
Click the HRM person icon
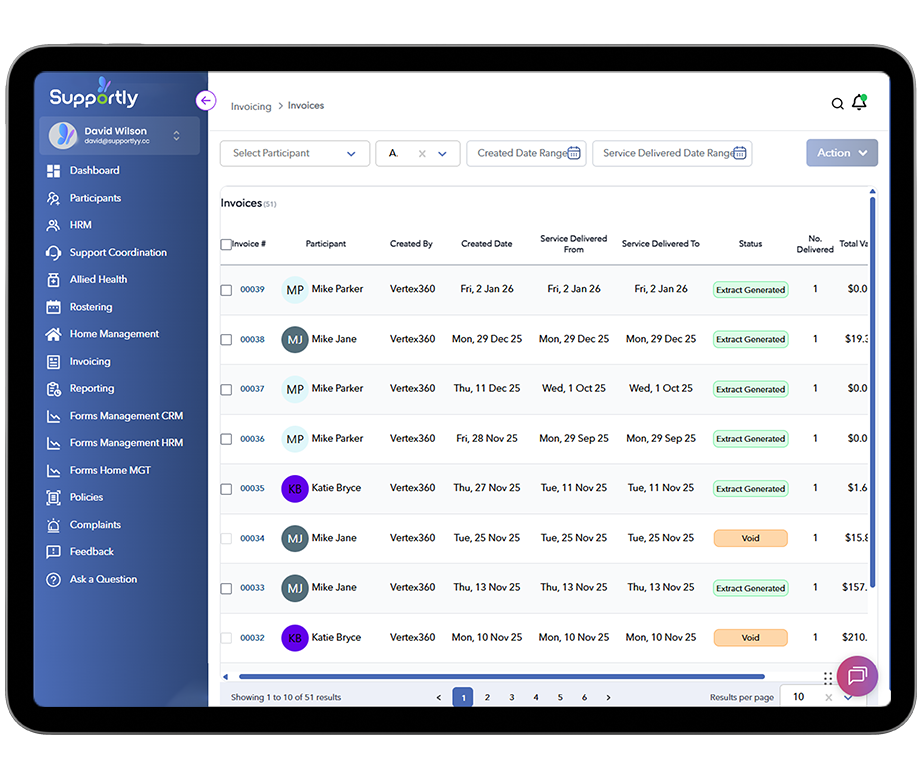(x=54, y=225)
